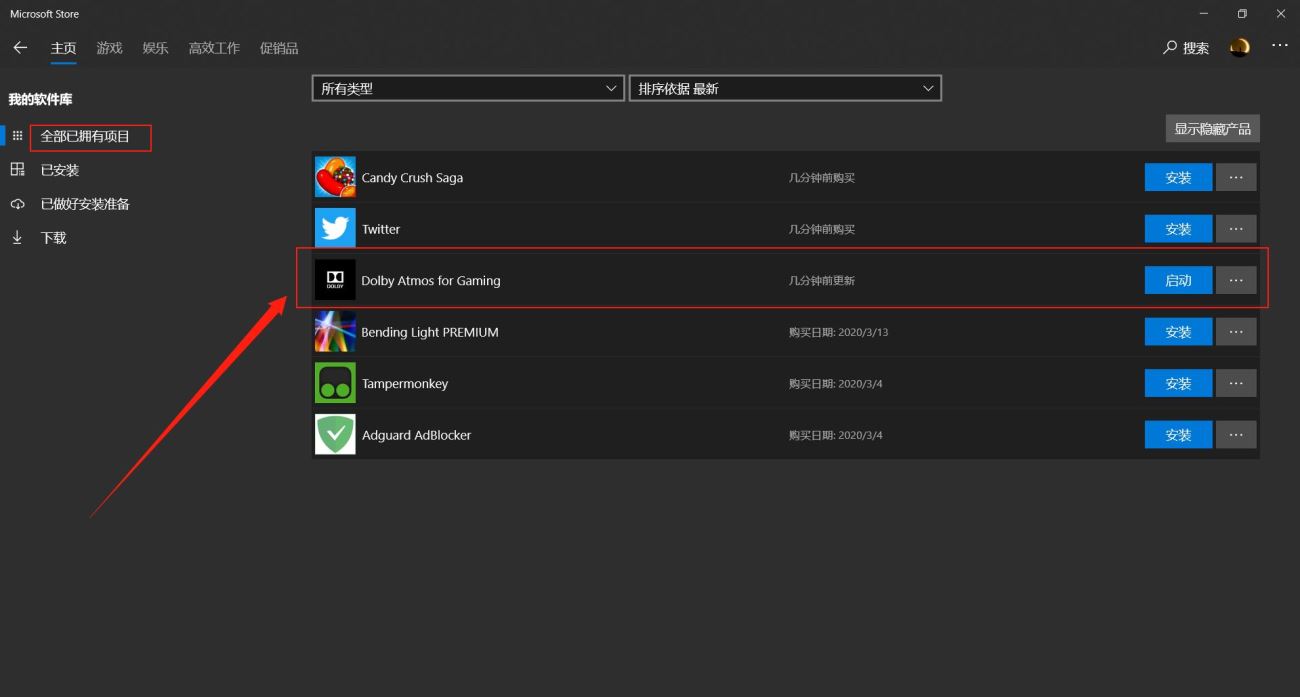The height and width of the screenshot is (697, 1300).
Task: Install Adguard AdBlocker with 安装
Action: pyautogui.click(x=1178, y=435)
